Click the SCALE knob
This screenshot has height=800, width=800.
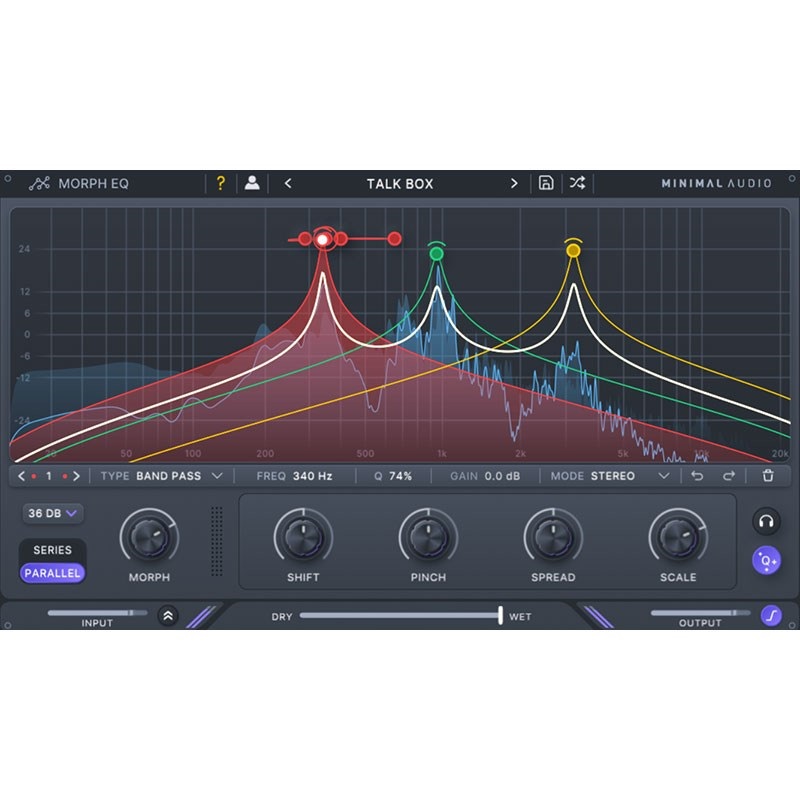pyautogui.click(x=678, y=537)
